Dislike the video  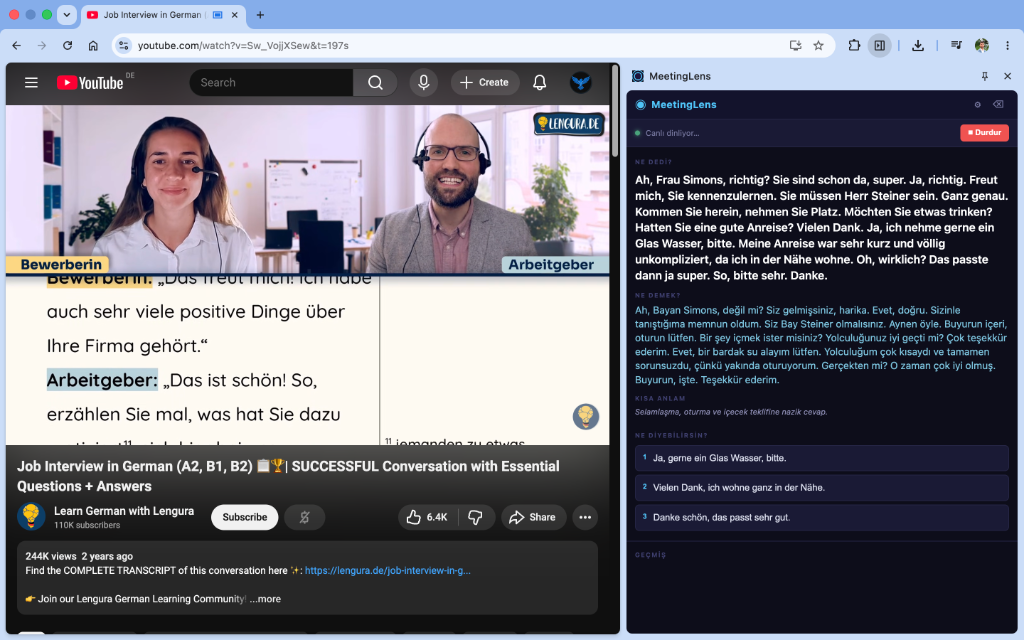(x=475, y=517)
